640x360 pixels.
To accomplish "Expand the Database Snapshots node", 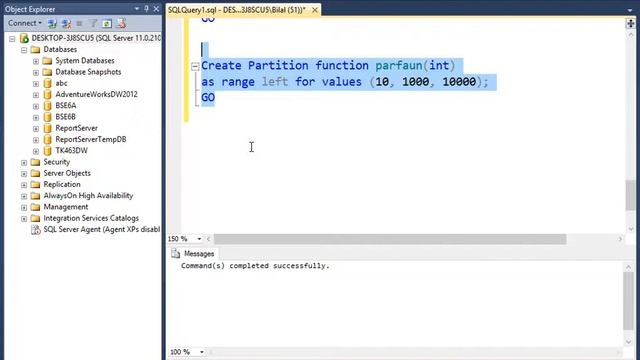I will [x=36, y=72].
